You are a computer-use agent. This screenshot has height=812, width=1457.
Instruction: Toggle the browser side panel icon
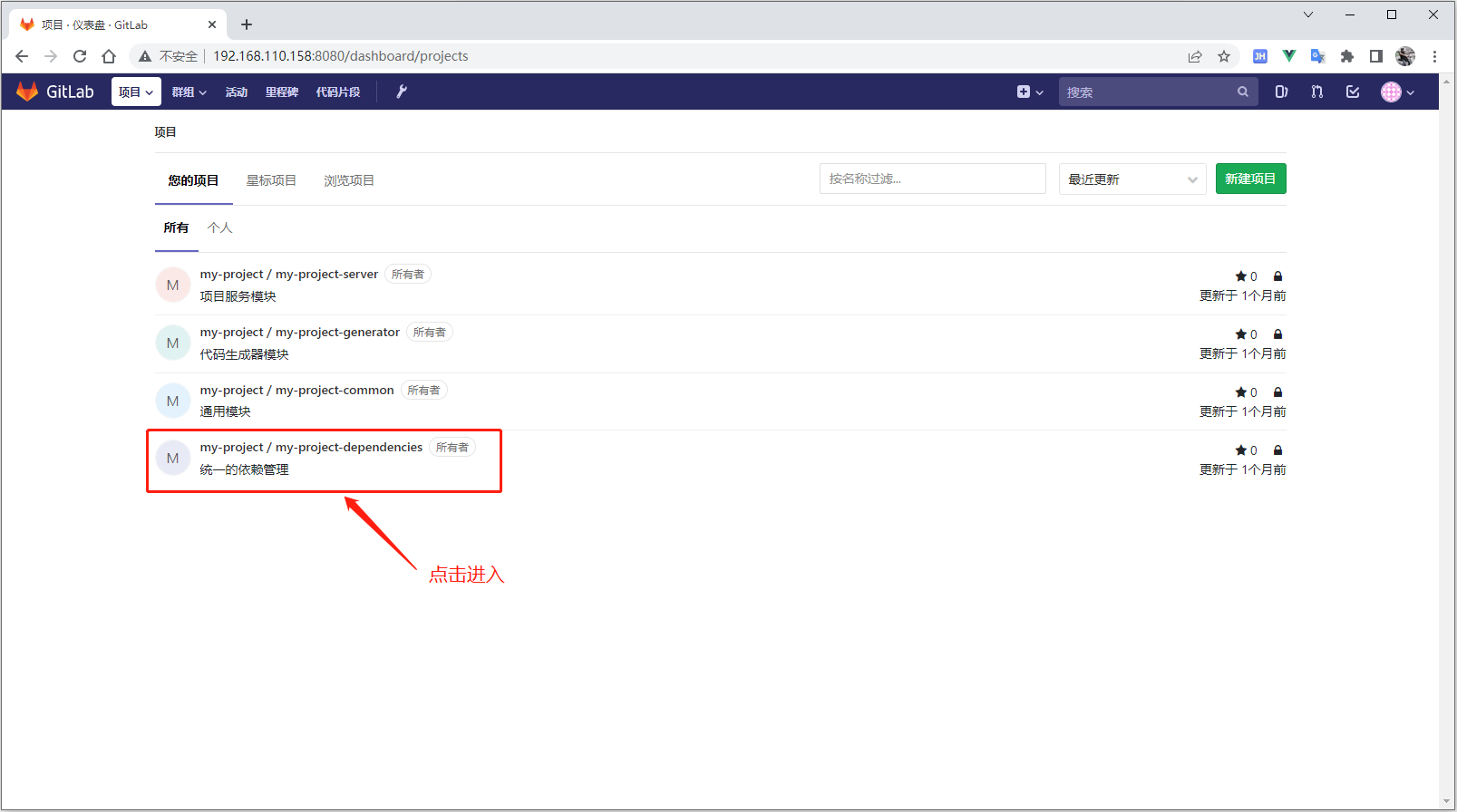[1376, 56]
